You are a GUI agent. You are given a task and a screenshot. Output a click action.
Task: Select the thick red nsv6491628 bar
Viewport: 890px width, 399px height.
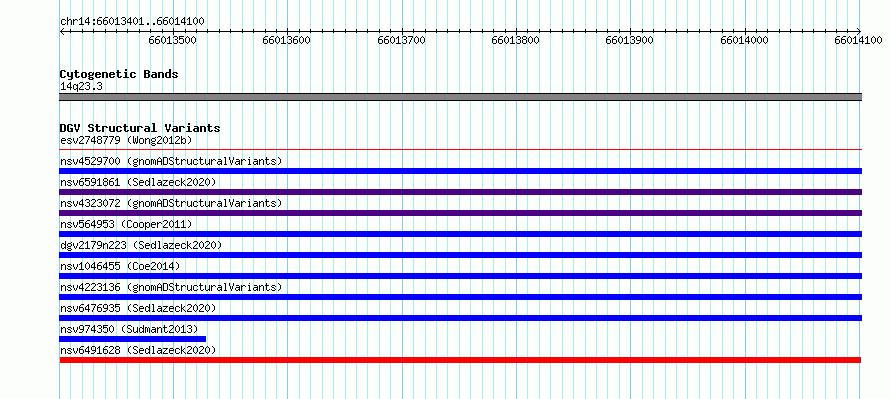460,360
